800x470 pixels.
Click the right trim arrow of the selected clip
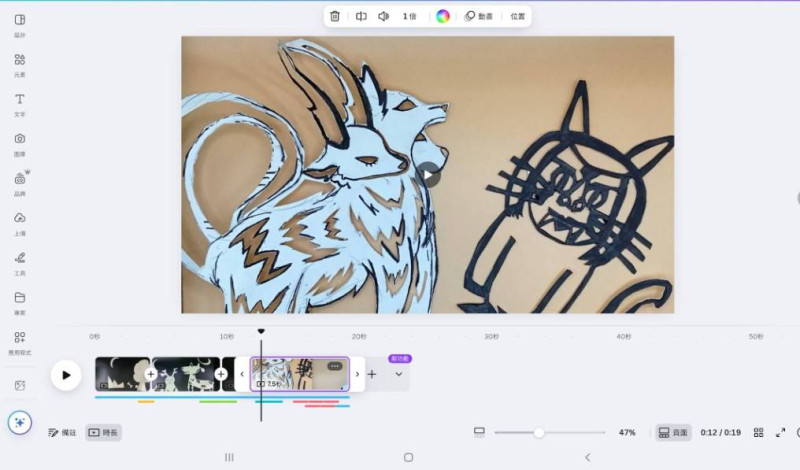coord(357,374)
